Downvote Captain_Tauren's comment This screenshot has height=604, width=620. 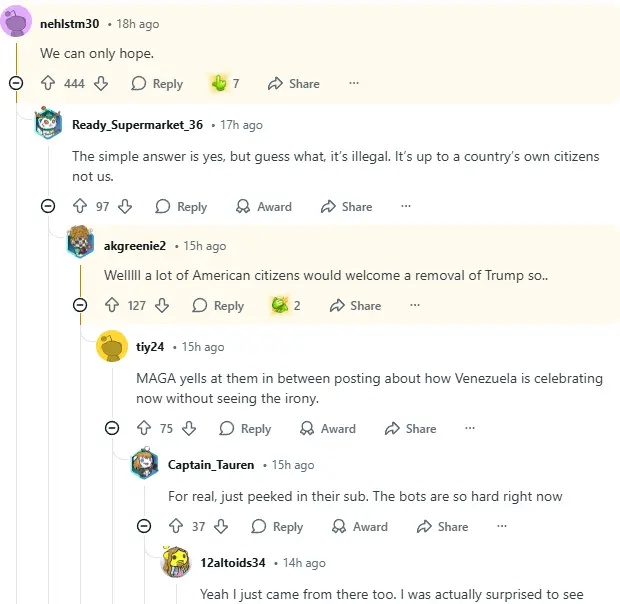click(221, 527)
